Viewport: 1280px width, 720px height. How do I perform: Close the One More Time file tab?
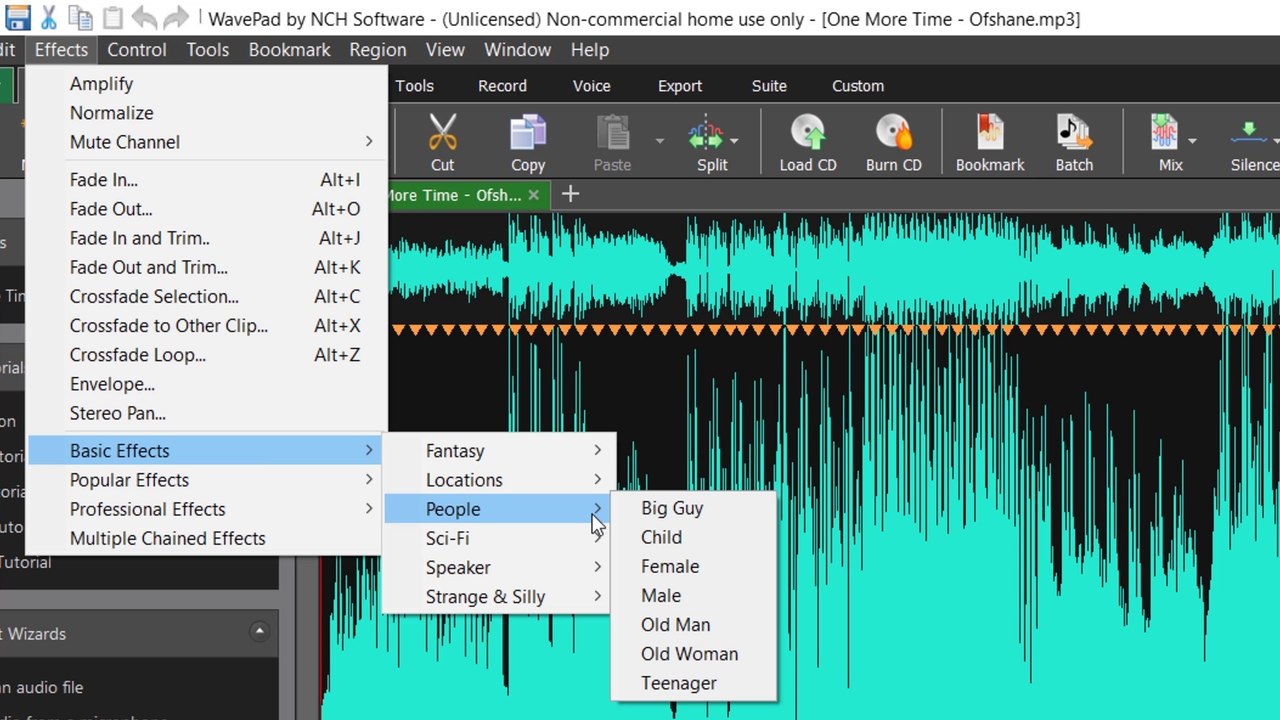tap(533, 195)
